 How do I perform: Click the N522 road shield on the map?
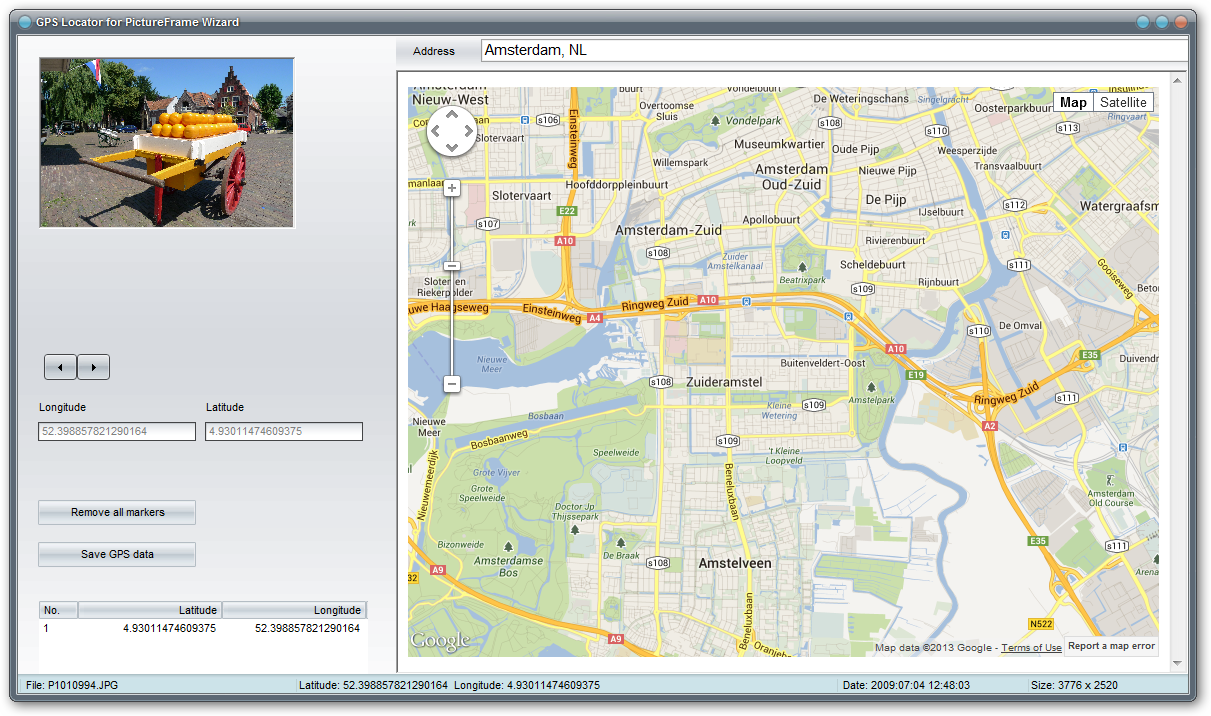coord(1041,624)
